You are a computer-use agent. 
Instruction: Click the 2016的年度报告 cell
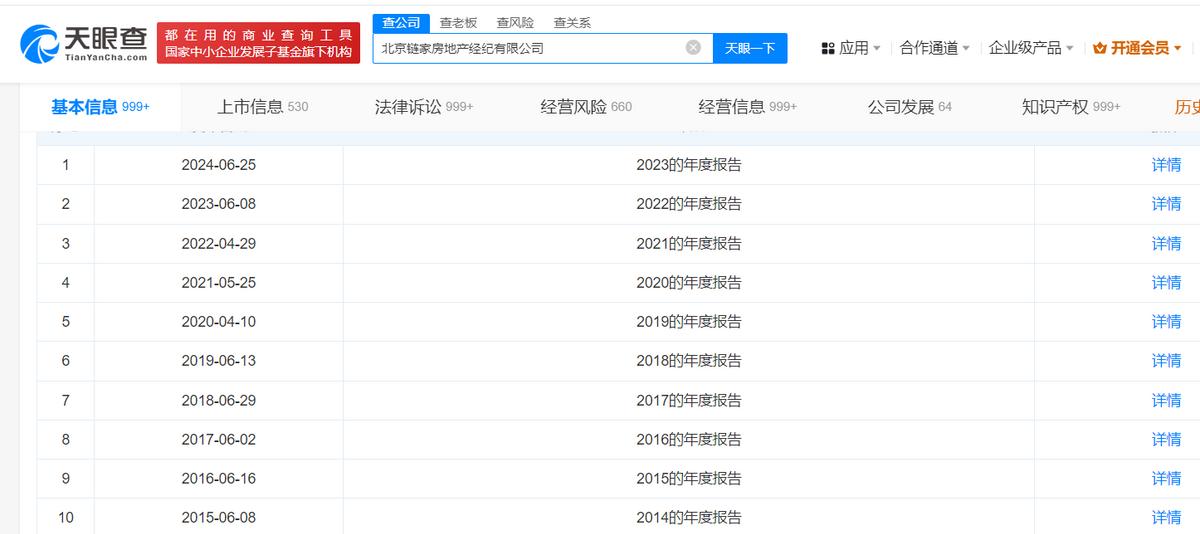point(689,439)
